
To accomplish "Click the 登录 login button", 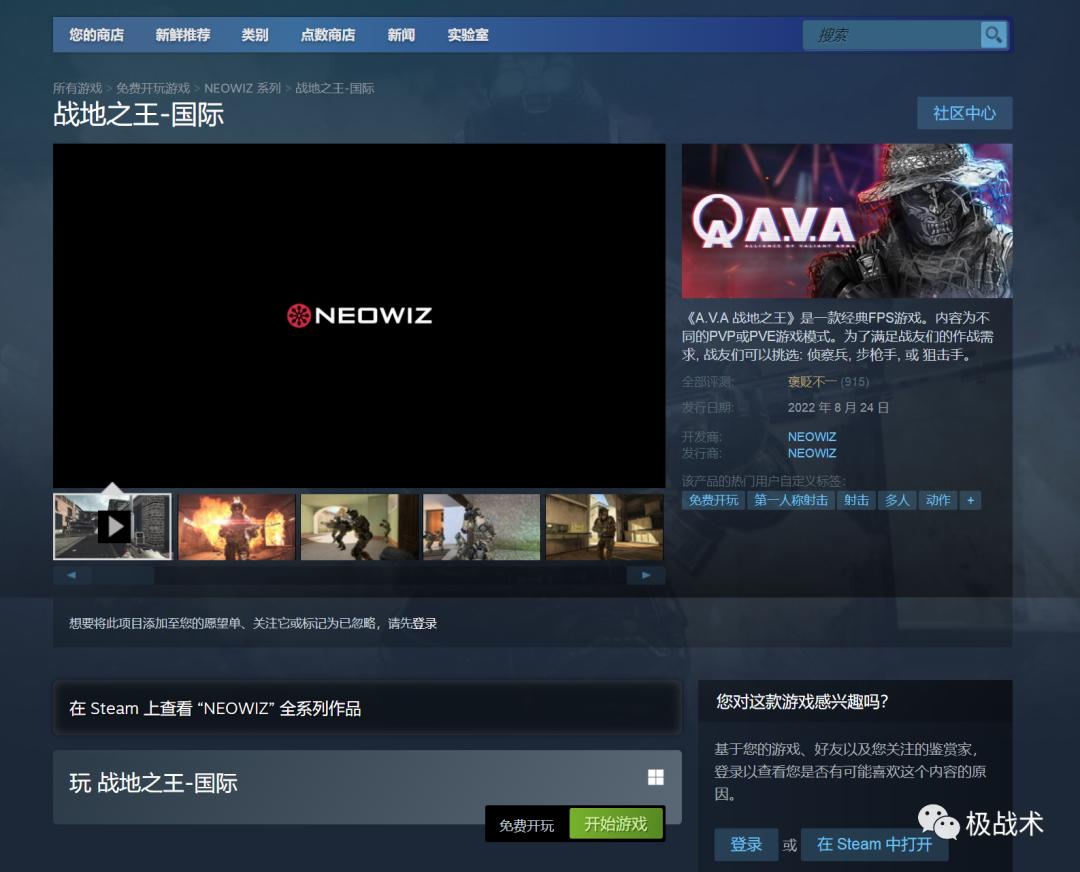I will (745, 844).
